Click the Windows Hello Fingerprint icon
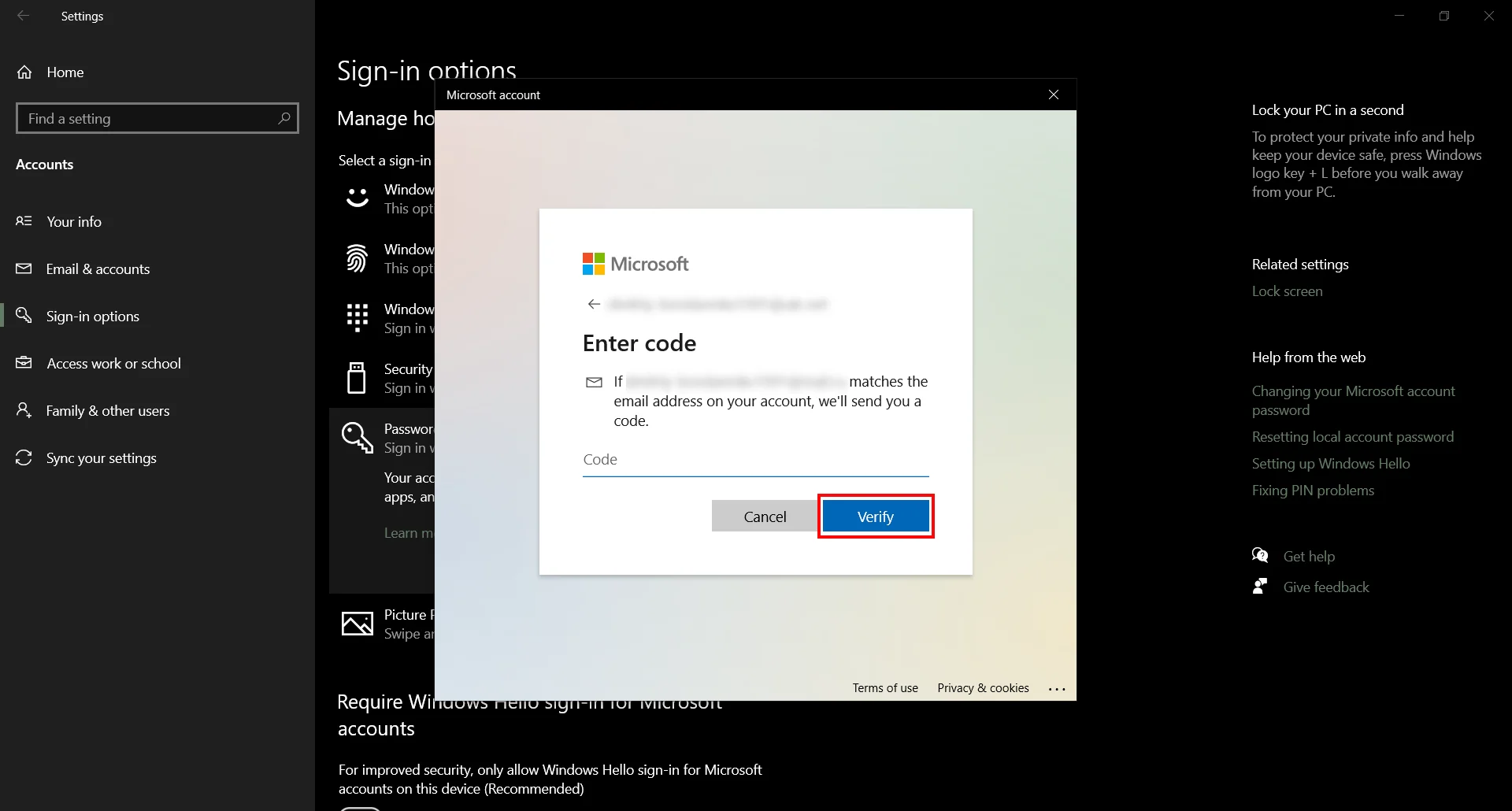Screen dimensions: 1512x811 tap(358, 258)
